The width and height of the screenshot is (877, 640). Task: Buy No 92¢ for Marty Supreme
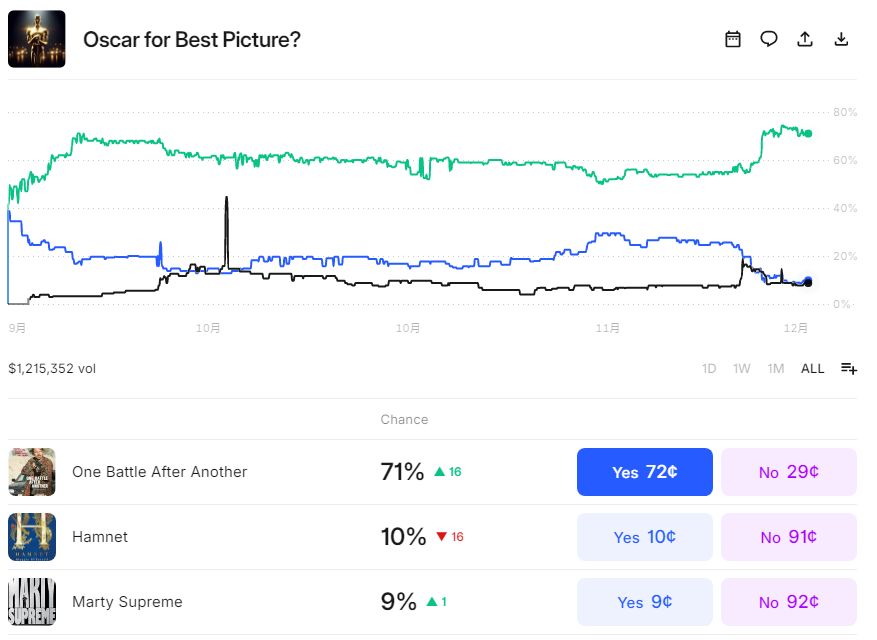tap(789, 602)
